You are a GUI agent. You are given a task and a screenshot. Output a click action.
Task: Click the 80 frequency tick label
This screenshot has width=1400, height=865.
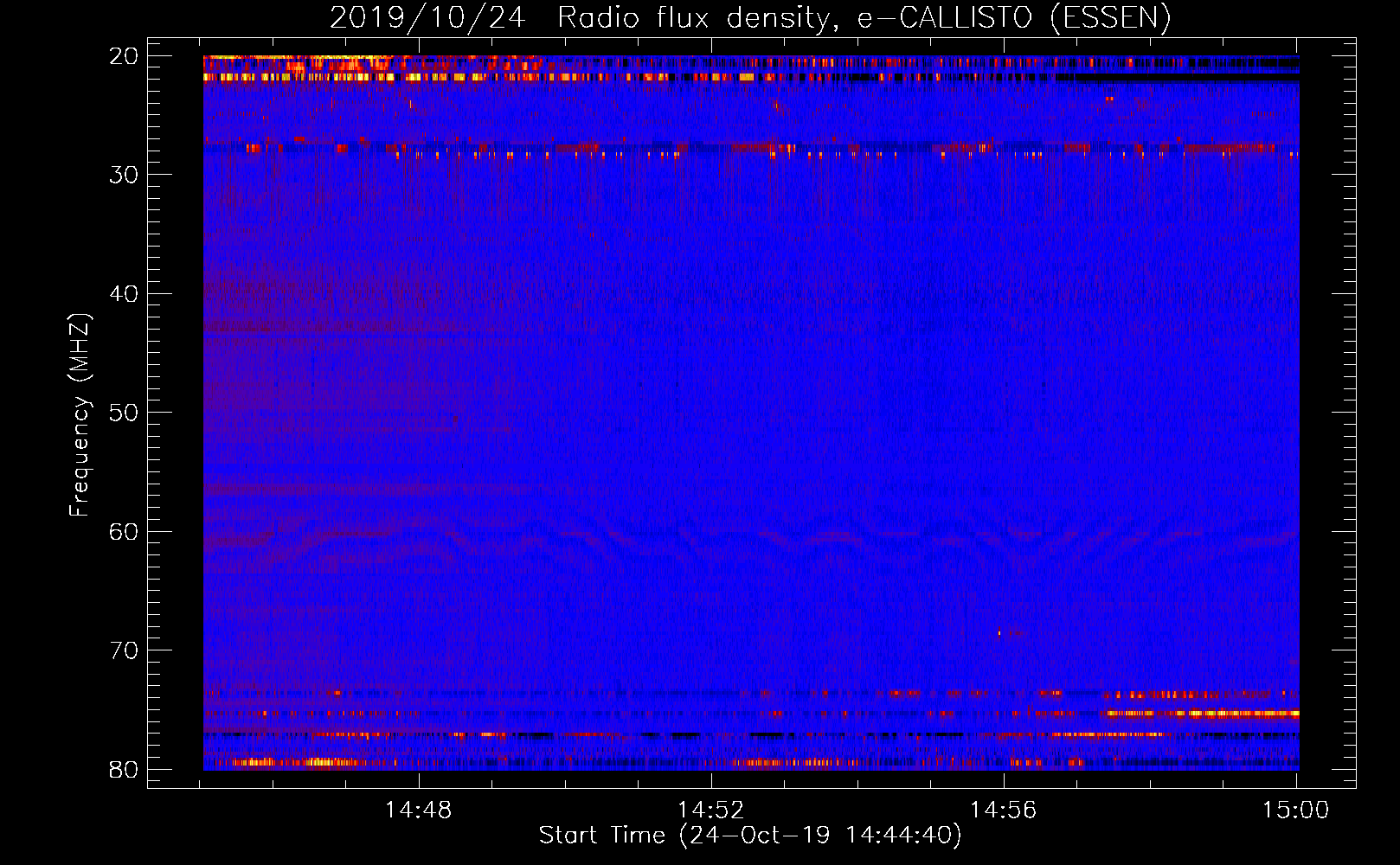[x=124, y=770]
